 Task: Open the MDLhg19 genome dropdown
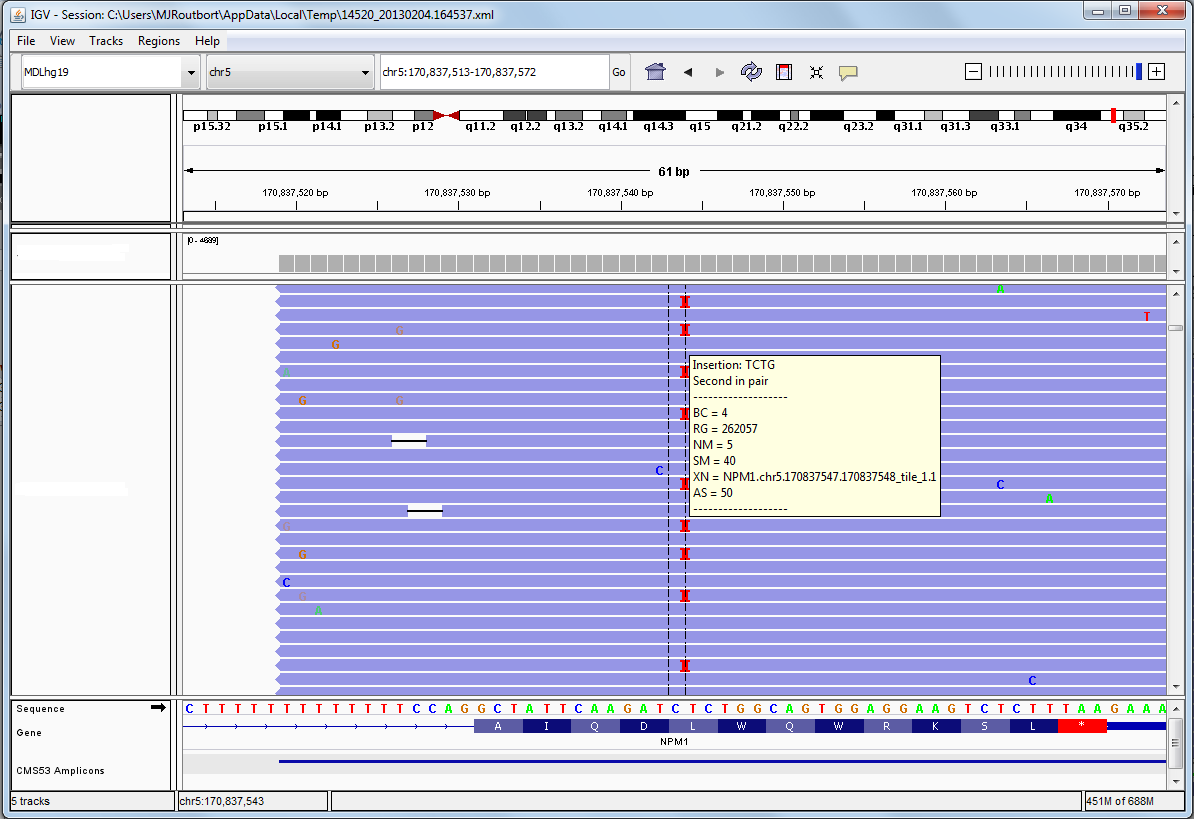tap(110, 72)
